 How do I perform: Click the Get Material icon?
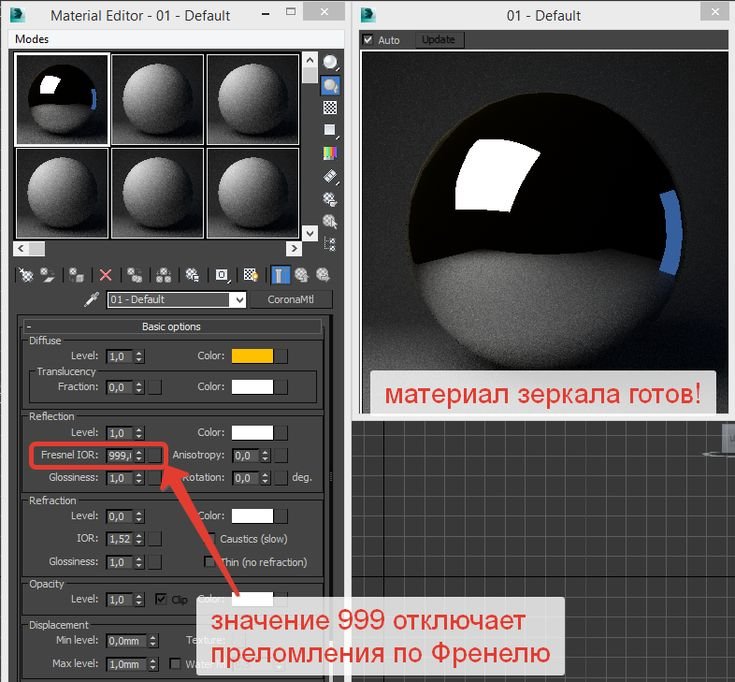point(26,274)
